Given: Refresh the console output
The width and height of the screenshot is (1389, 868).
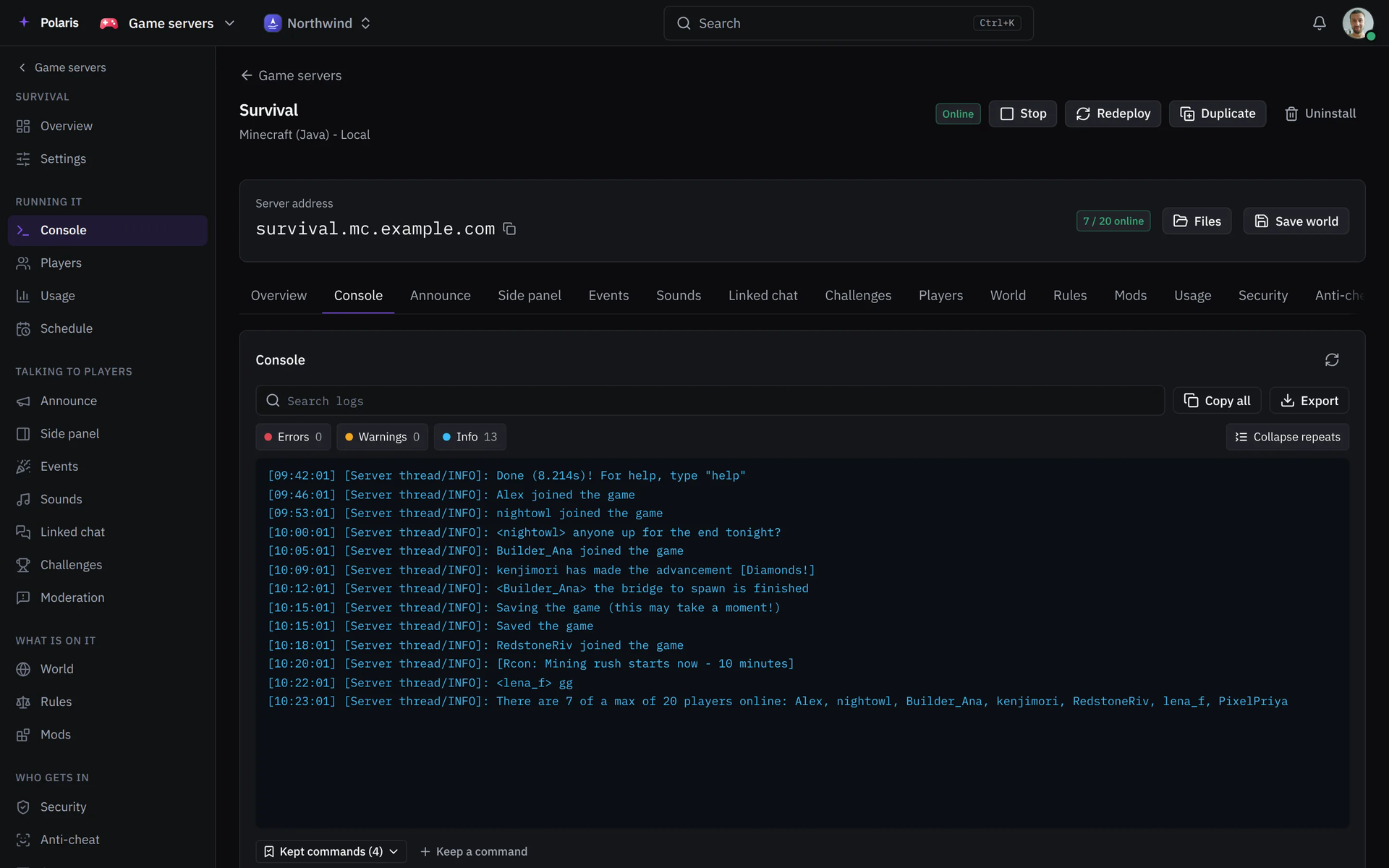Looking at the screenshot, I should coord(1332,359).
